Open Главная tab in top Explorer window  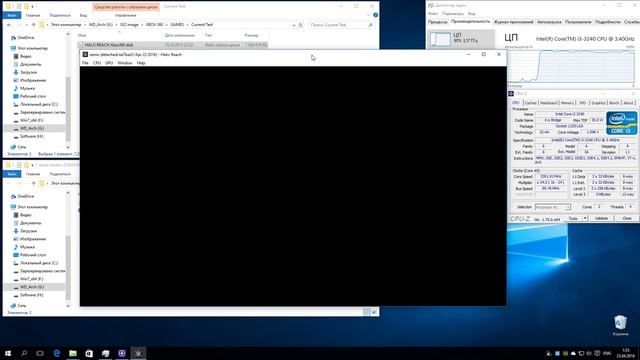pyautogui.click(x=33, y=15)
